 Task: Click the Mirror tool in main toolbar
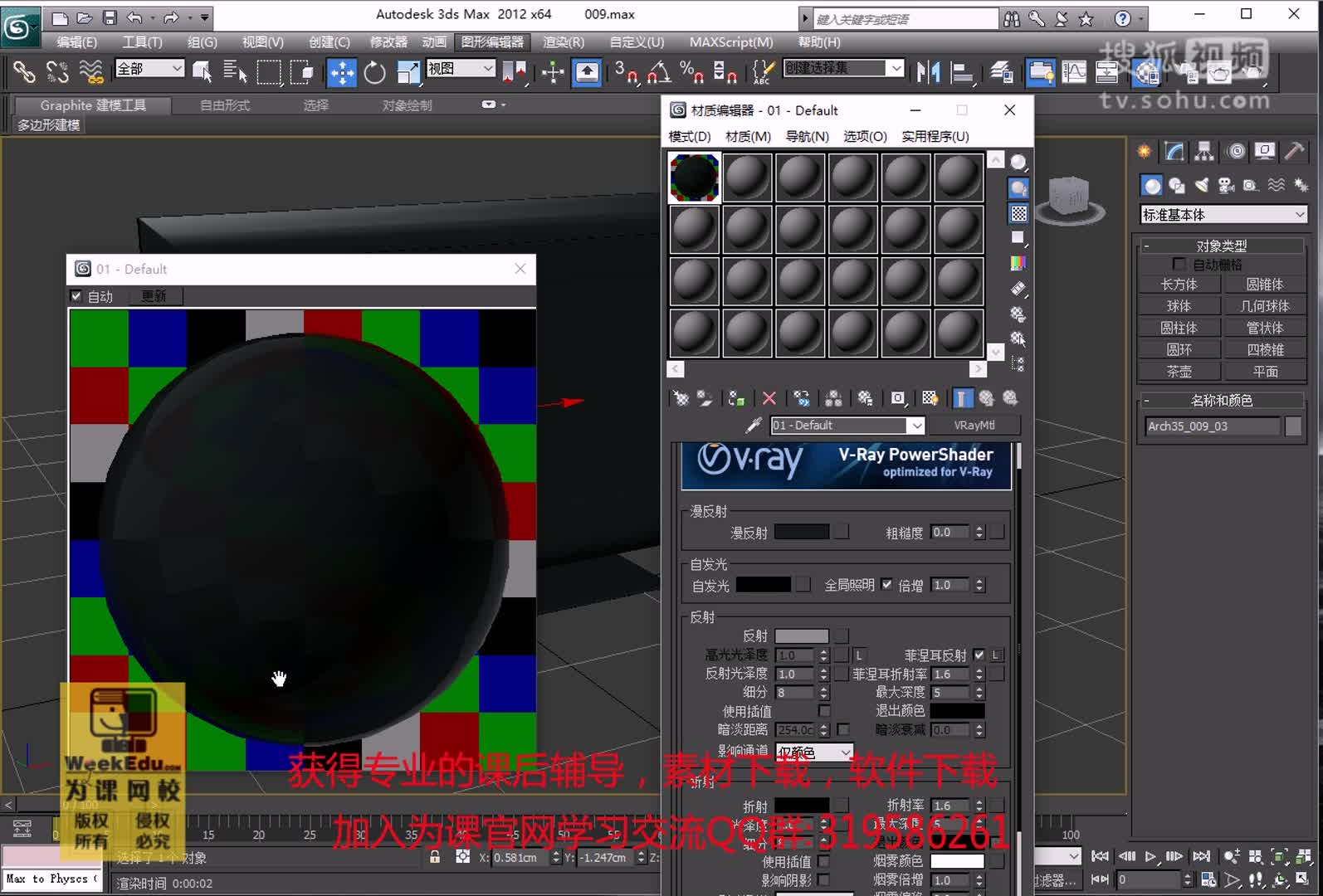click(x=928, y=73)
